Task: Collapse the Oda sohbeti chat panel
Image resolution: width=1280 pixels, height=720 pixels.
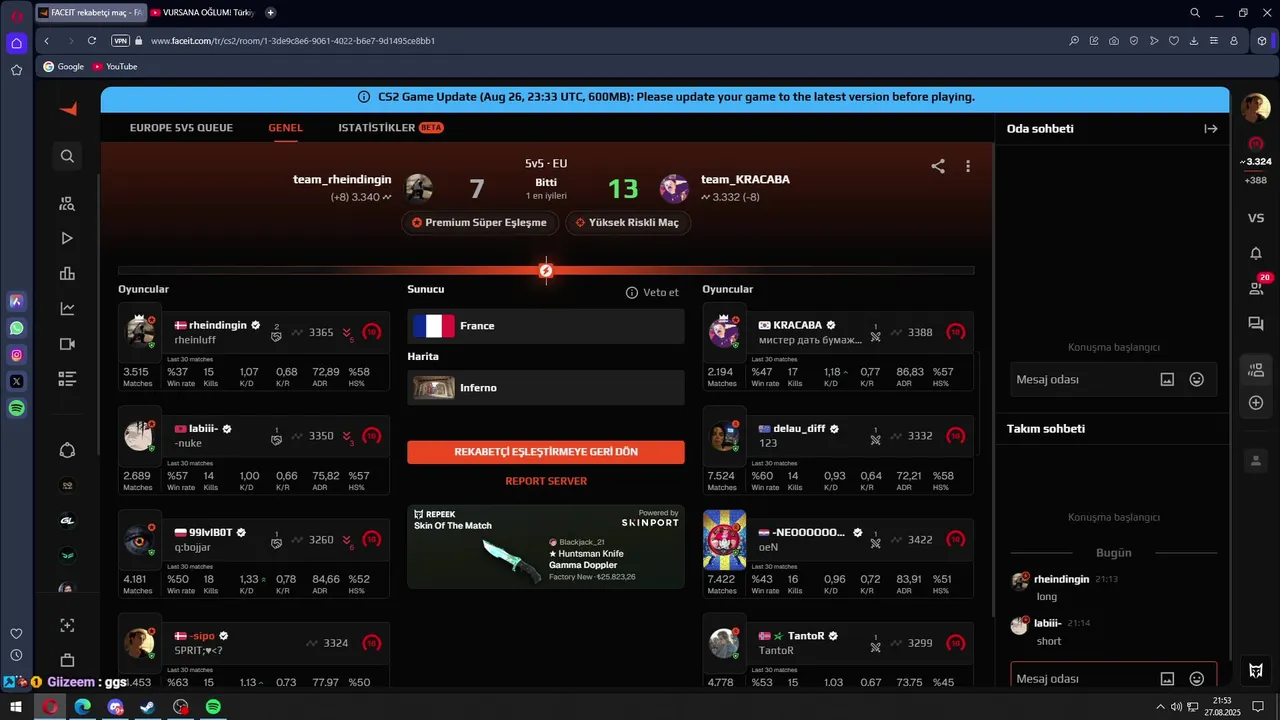Action: (x=1211, y=128)
